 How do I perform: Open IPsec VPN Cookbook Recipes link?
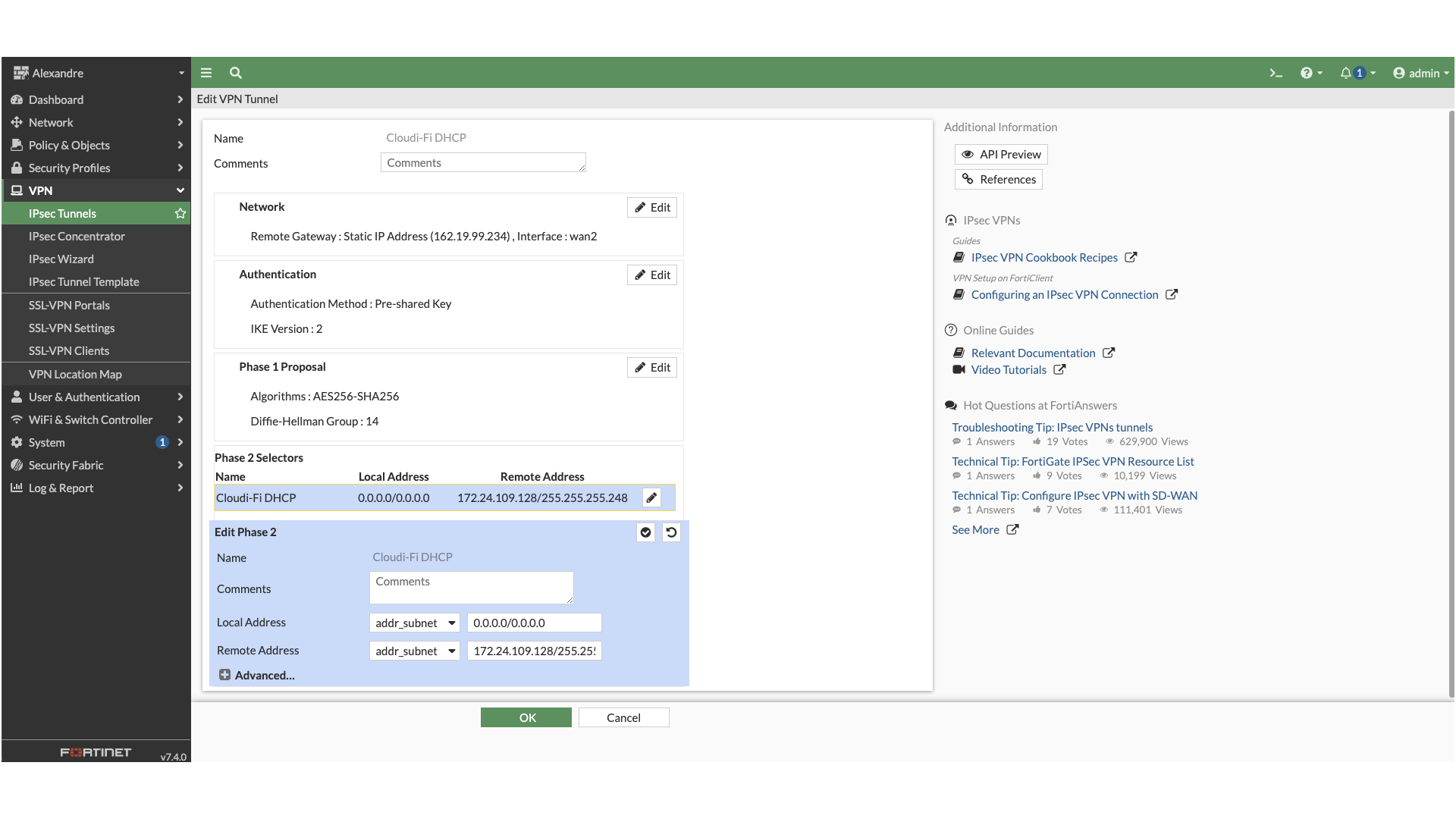[x=1044, y=258]
